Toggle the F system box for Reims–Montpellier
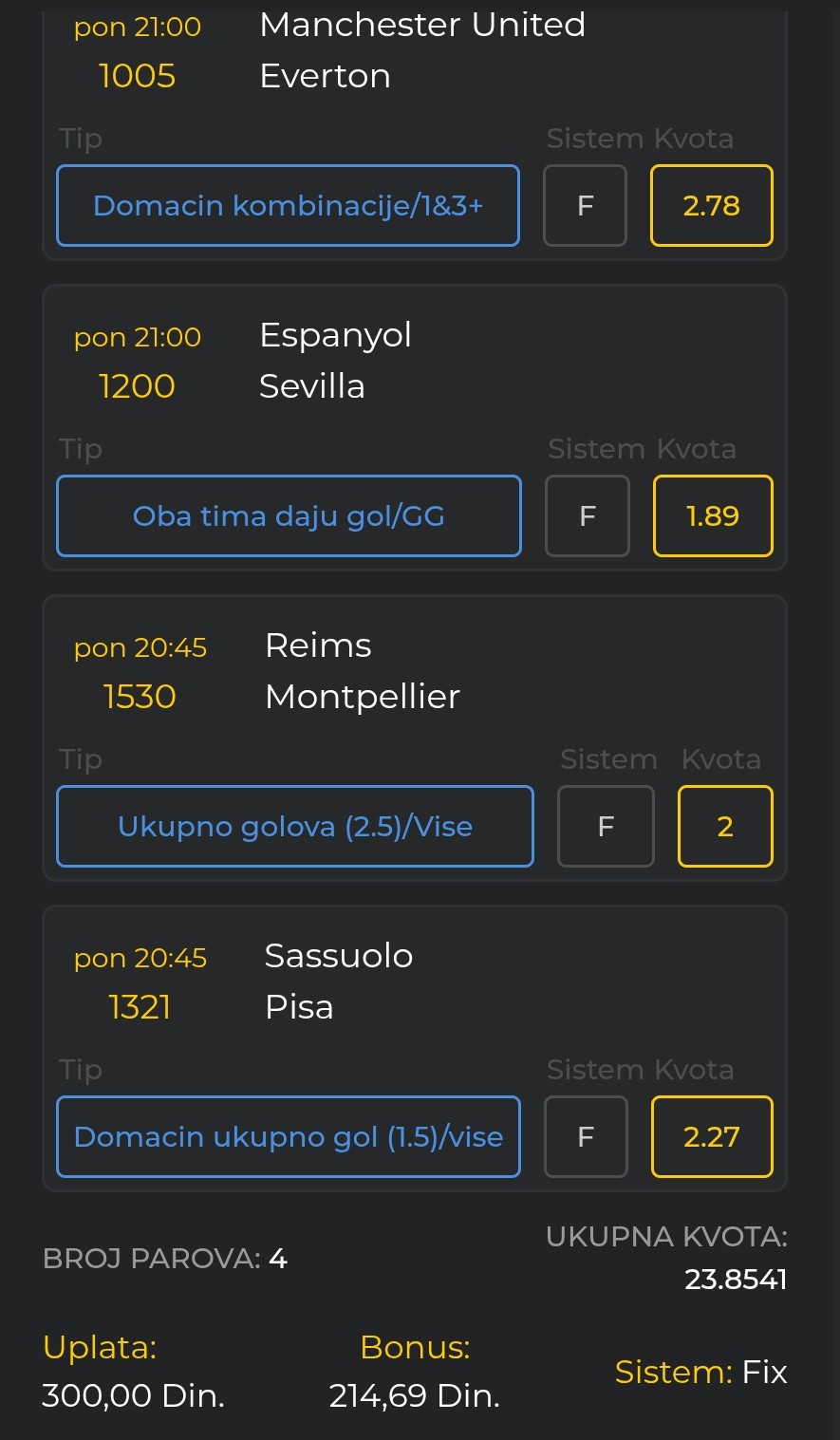The image size is (840, 1440). pyautogui.click(x=605, y=827)
